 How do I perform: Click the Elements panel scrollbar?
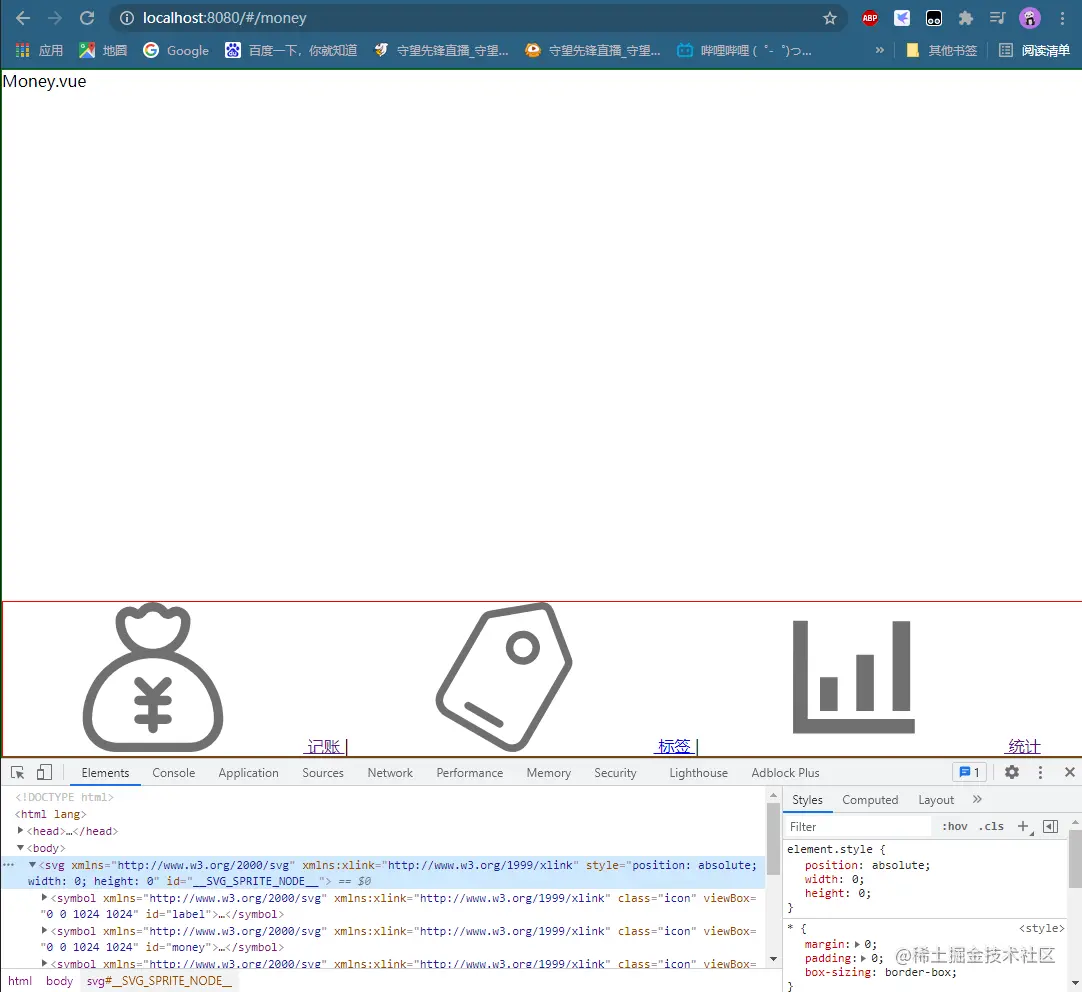tap(773, 839)
